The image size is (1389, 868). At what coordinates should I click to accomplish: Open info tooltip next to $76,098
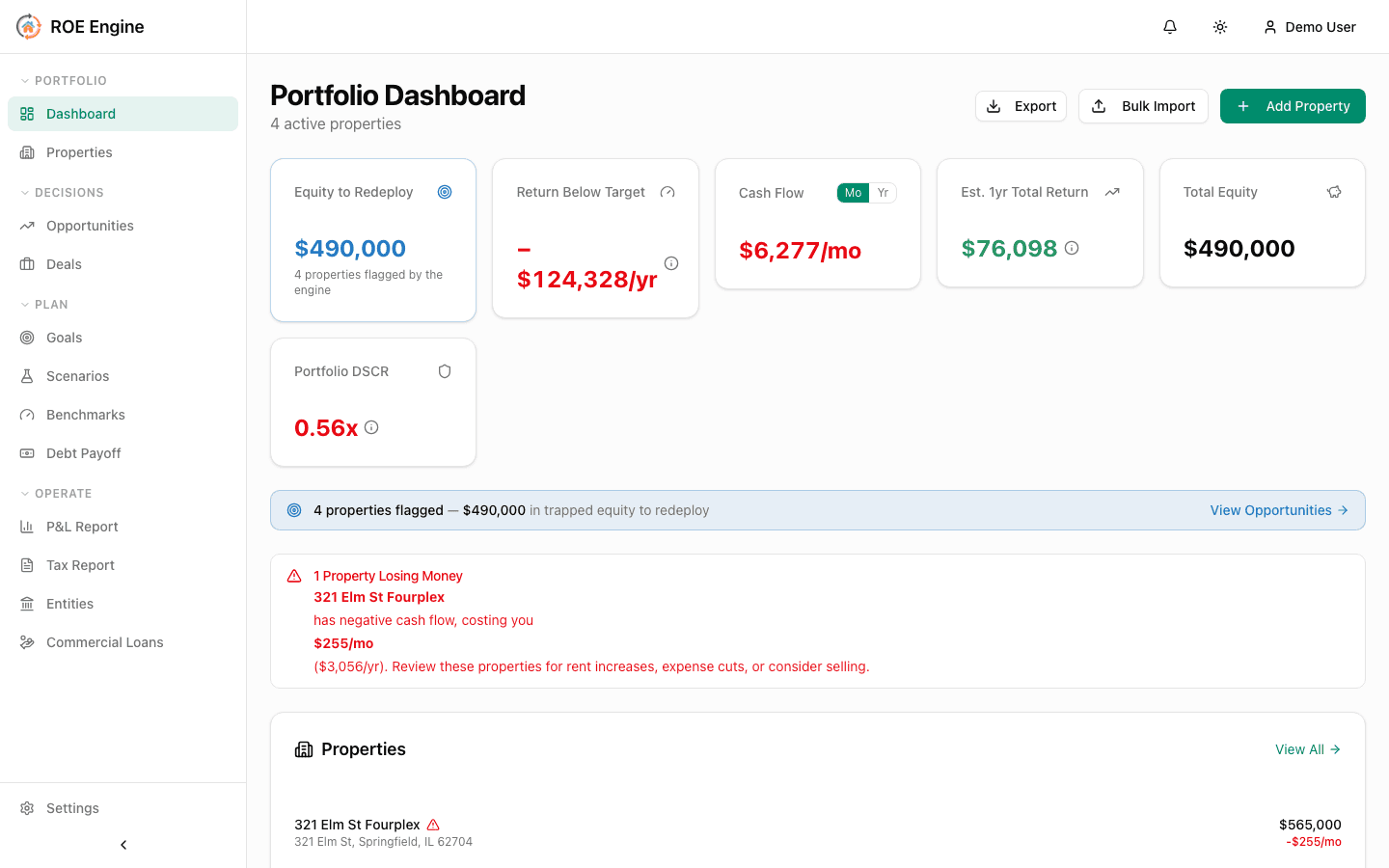click(x=1072, y=248)
